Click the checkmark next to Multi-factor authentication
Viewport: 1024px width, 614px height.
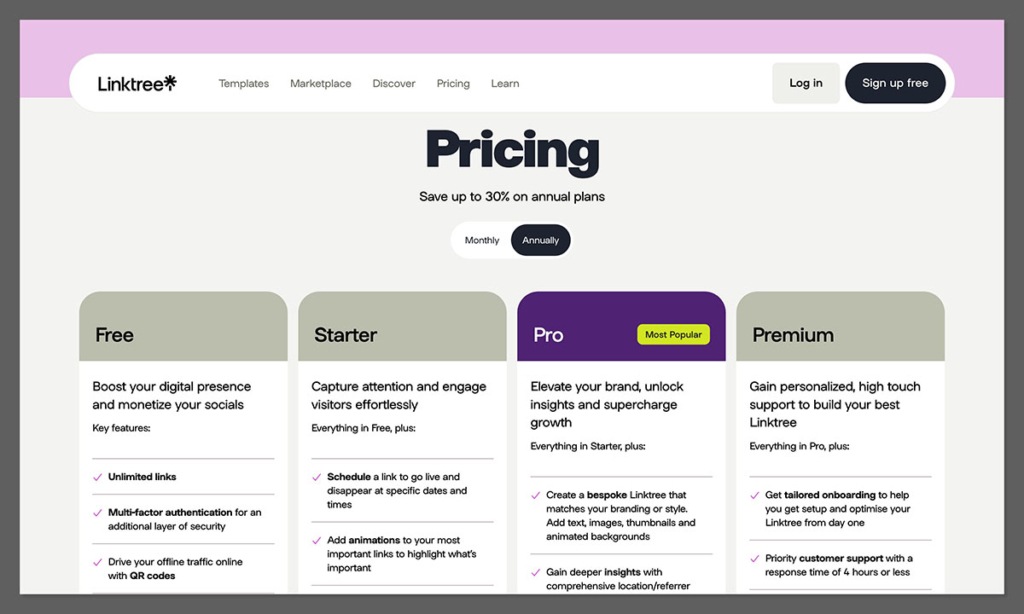(x=95, y=512)
